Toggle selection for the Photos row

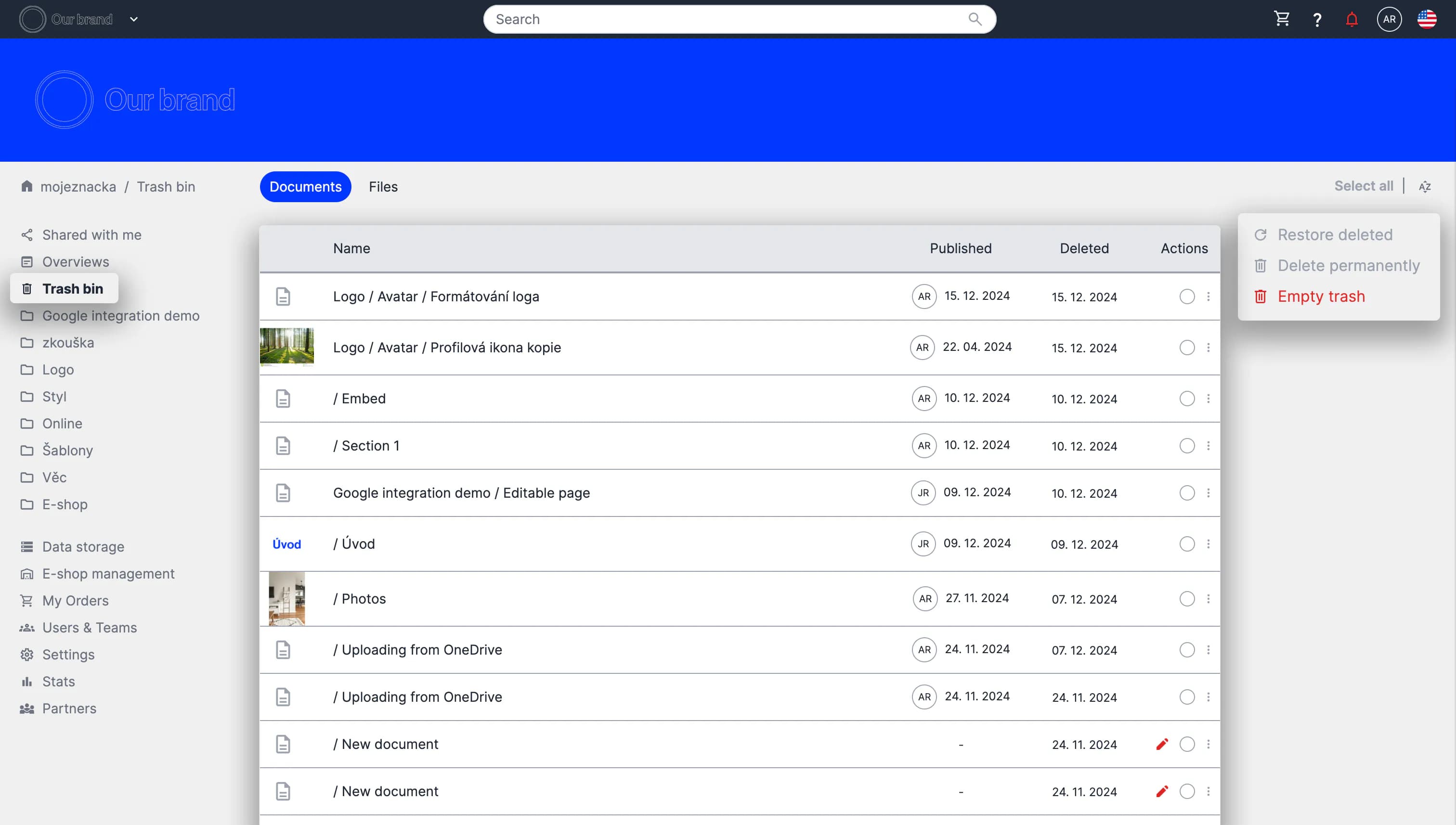click(1187, 599)
